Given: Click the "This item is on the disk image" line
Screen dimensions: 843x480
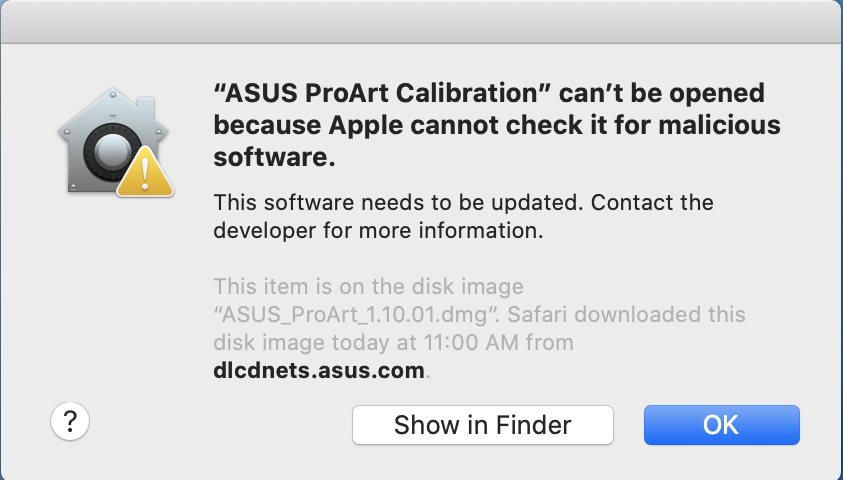Looking at the screenshot, I should pos(368,286).
